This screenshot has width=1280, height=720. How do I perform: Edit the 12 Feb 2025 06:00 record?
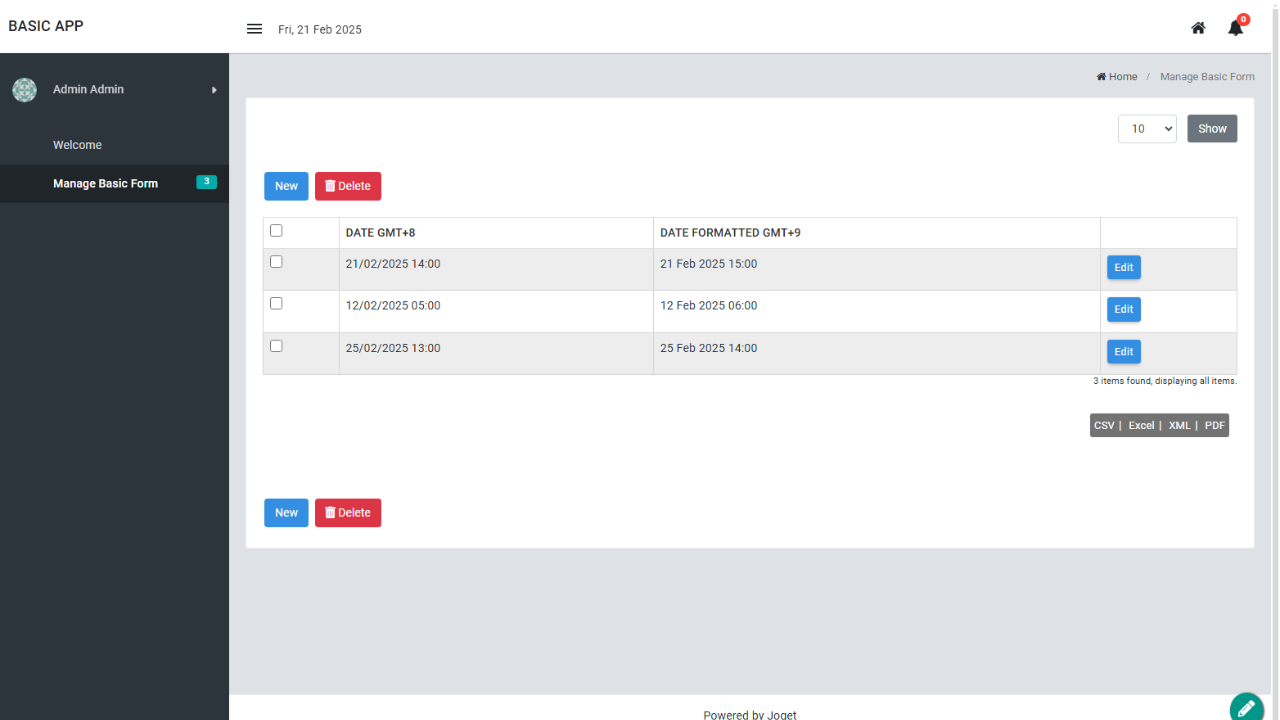[x=1124, y=310]
